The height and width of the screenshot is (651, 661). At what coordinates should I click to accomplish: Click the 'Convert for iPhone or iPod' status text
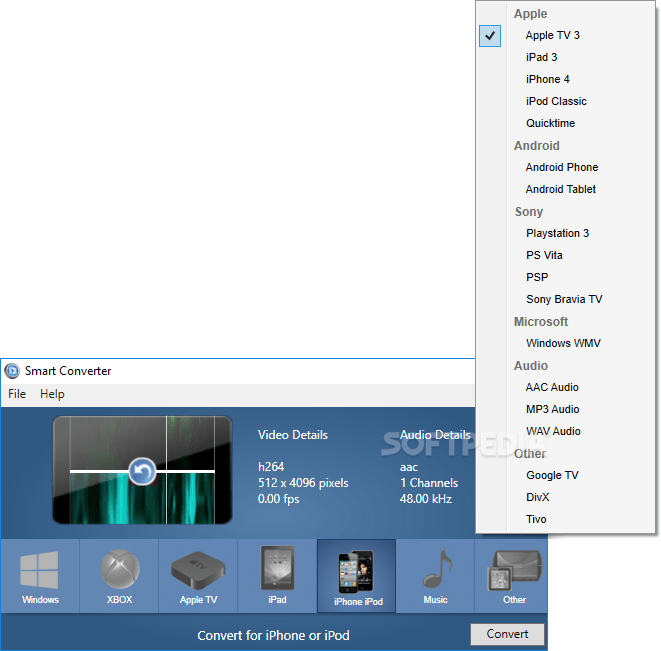[x=273, y=635]
